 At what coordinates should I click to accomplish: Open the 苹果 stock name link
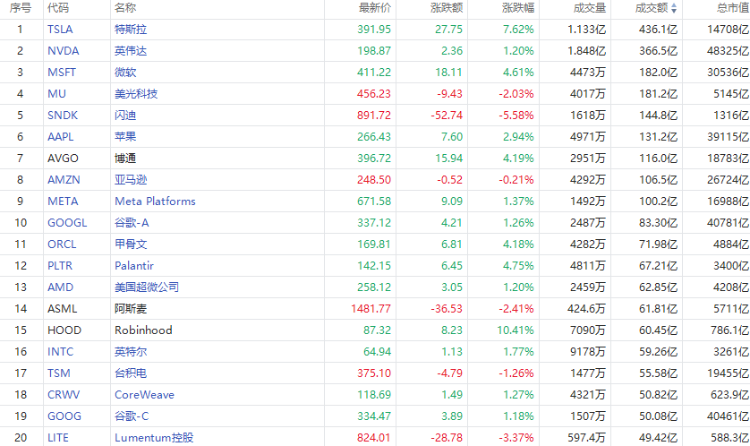(125, 137)
